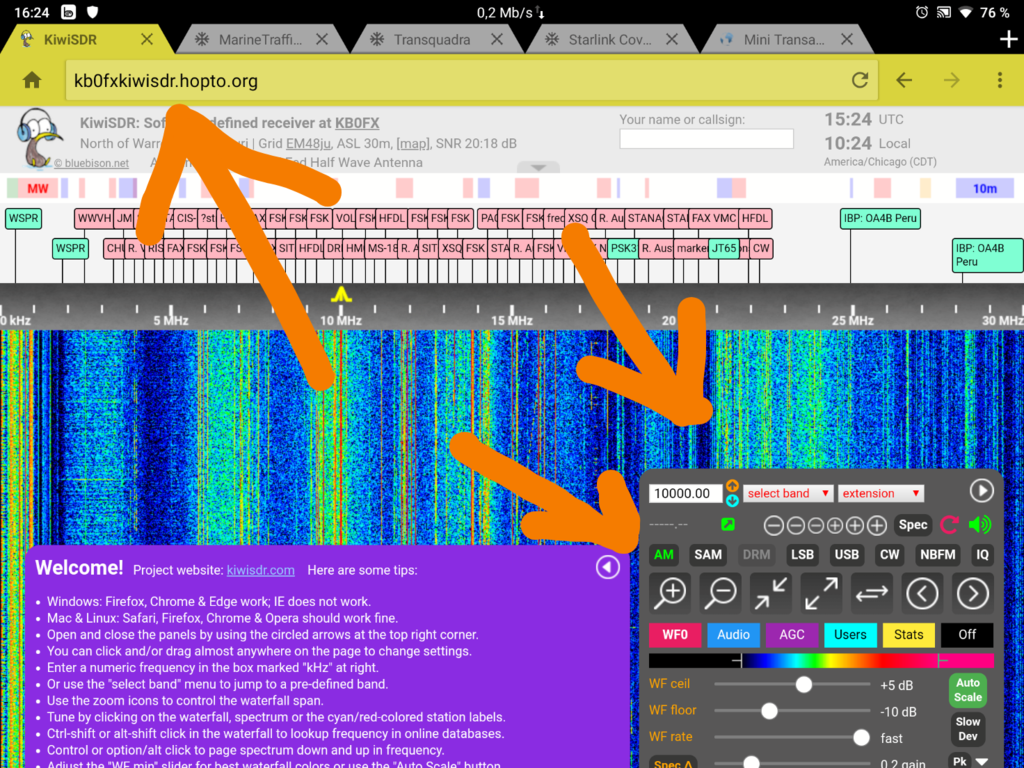
Task: Click the 10000.00 frequency entry box
Action: (686, 493)
